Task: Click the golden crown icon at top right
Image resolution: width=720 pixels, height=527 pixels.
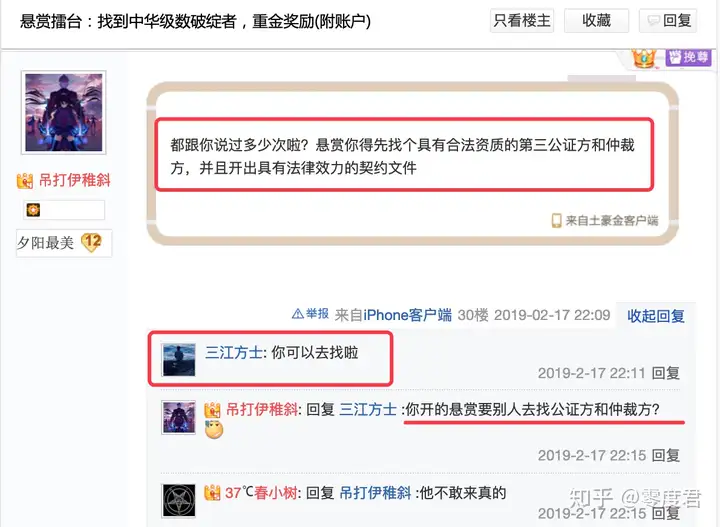Action: click(644, 58)
